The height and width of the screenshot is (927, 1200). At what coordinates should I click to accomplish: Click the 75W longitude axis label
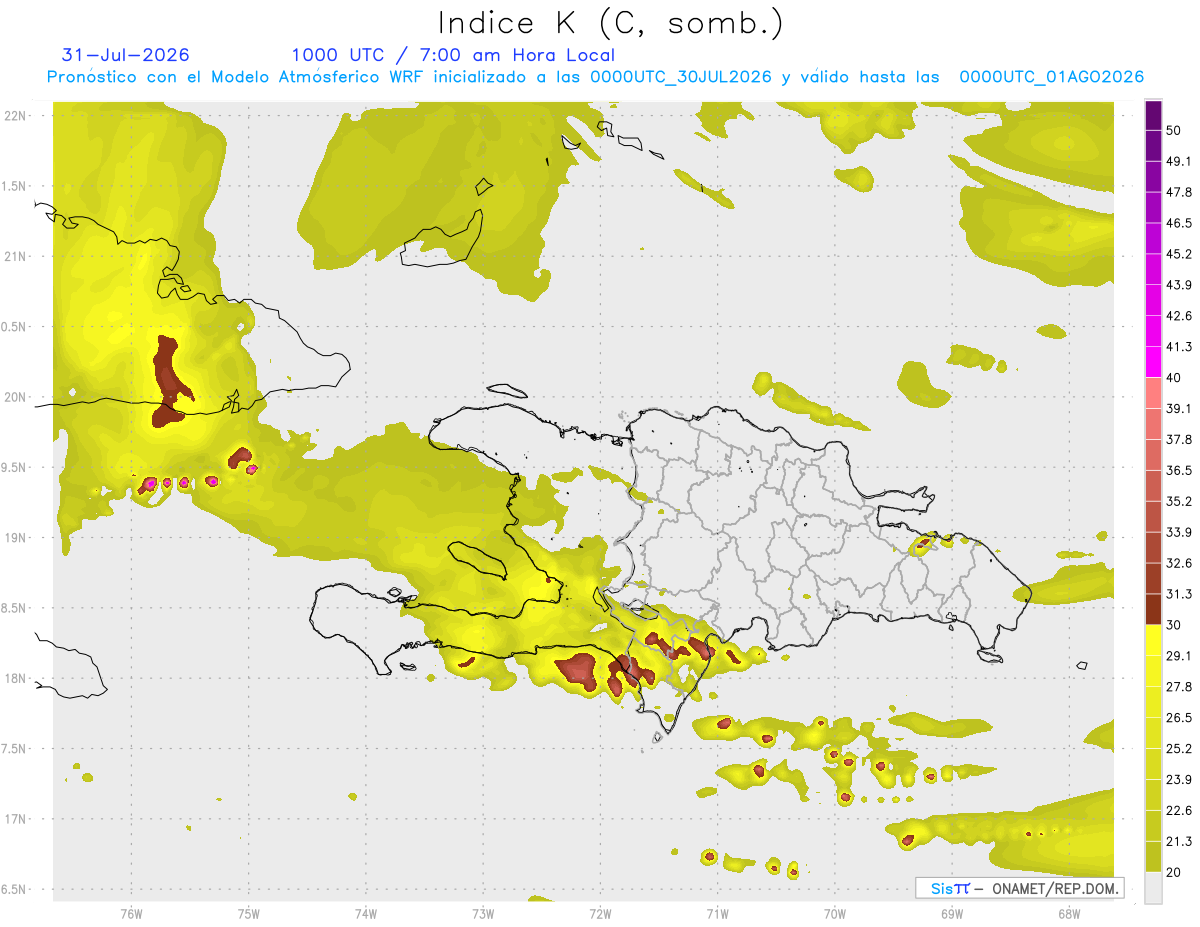pyautogui.click(x=249, y=913)
